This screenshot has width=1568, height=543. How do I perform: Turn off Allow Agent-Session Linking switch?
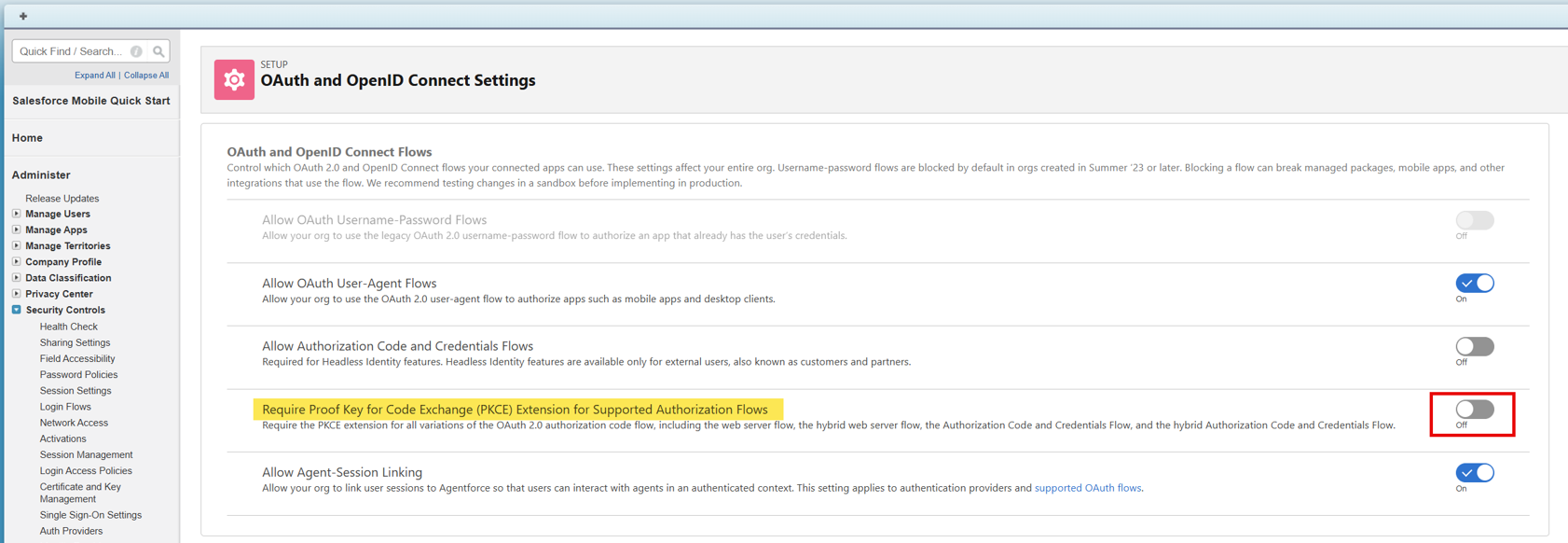[x=1475, y=472]
